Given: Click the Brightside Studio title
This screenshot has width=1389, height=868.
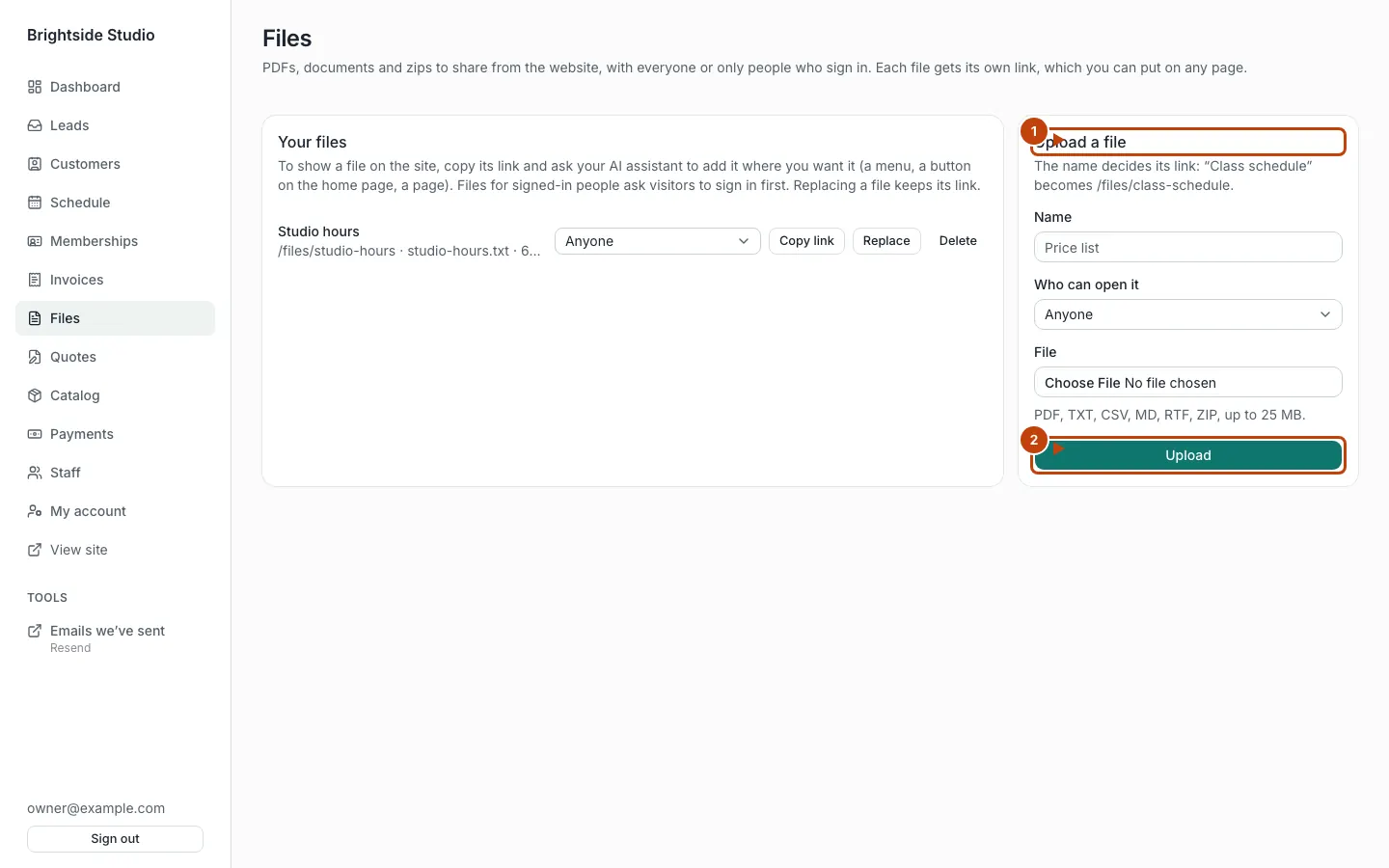Looking at the screenshot, I should click(91, 35).
